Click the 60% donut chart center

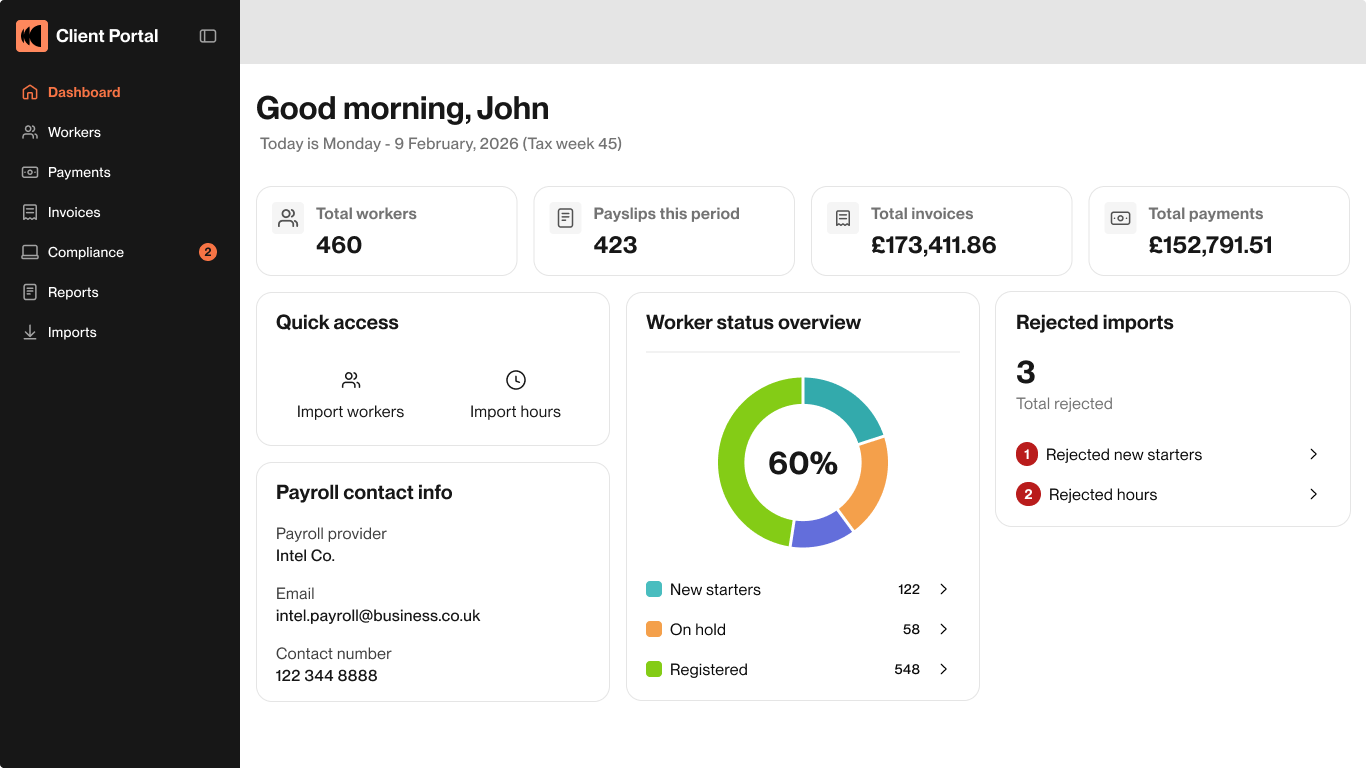point(802,462)
